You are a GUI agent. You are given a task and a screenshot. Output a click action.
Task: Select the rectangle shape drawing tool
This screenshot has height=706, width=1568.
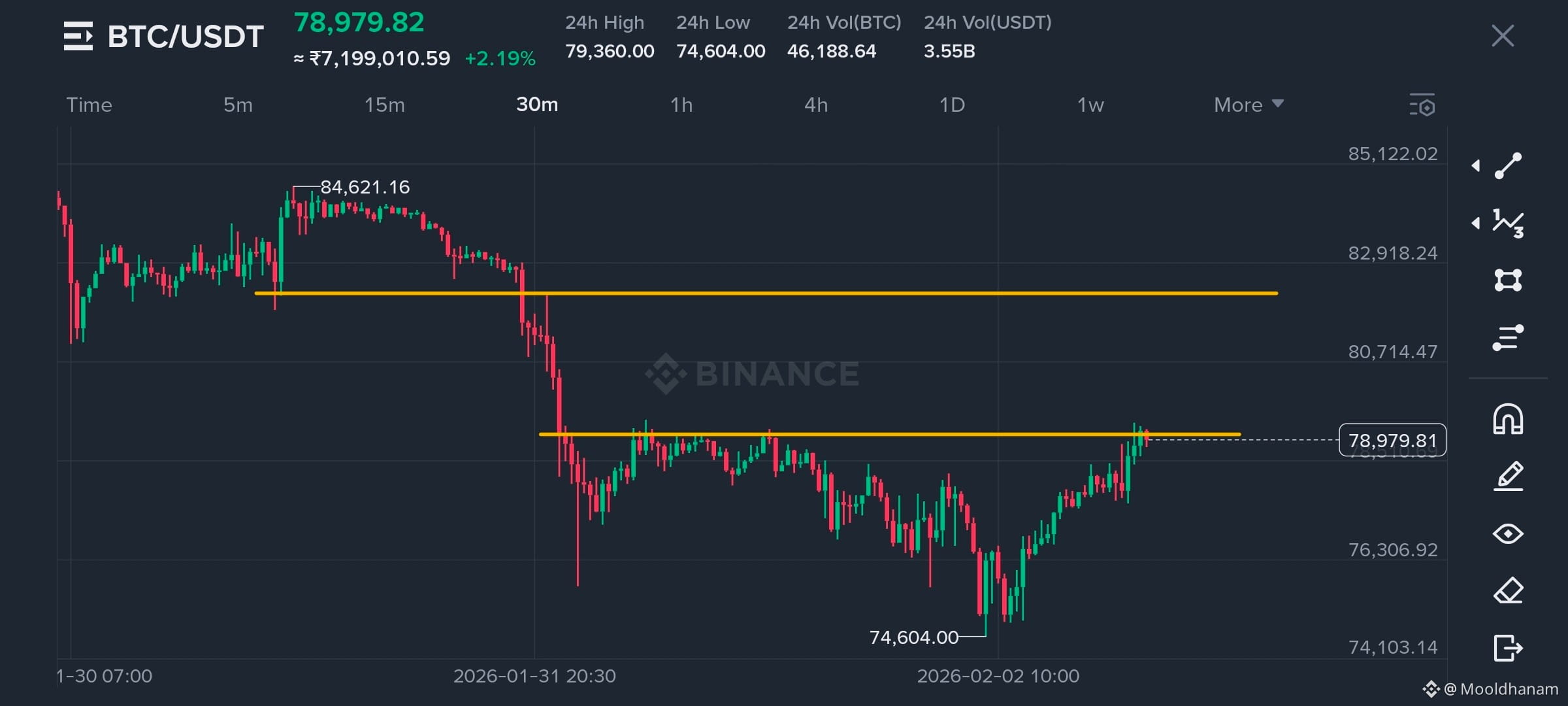[1509, 280]
